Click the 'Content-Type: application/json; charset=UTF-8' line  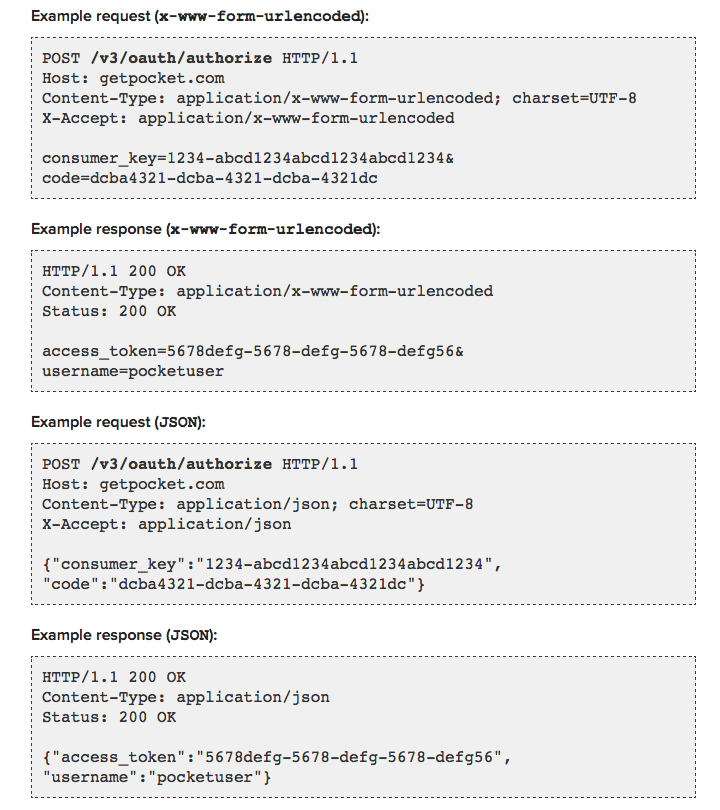coord(257,504)
